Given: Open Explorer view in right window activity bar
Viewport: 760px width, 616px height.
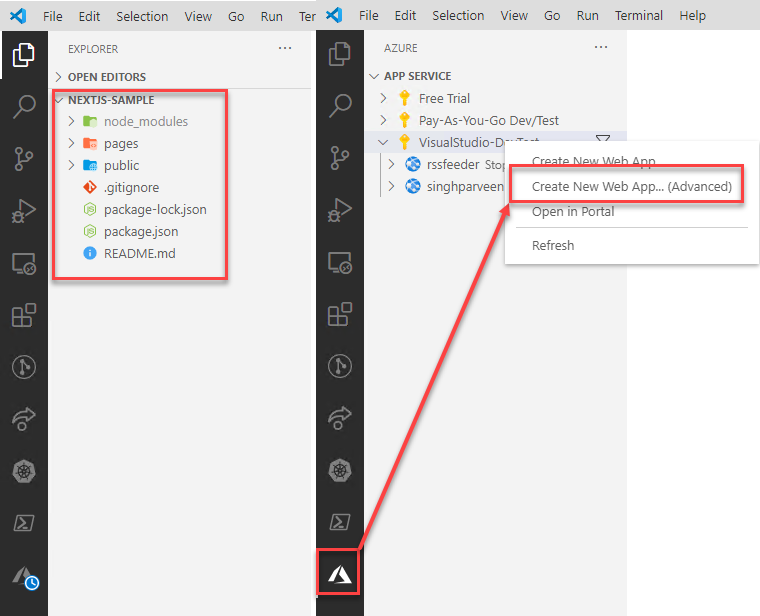Looking at the screenshot, I should [339, 54].
